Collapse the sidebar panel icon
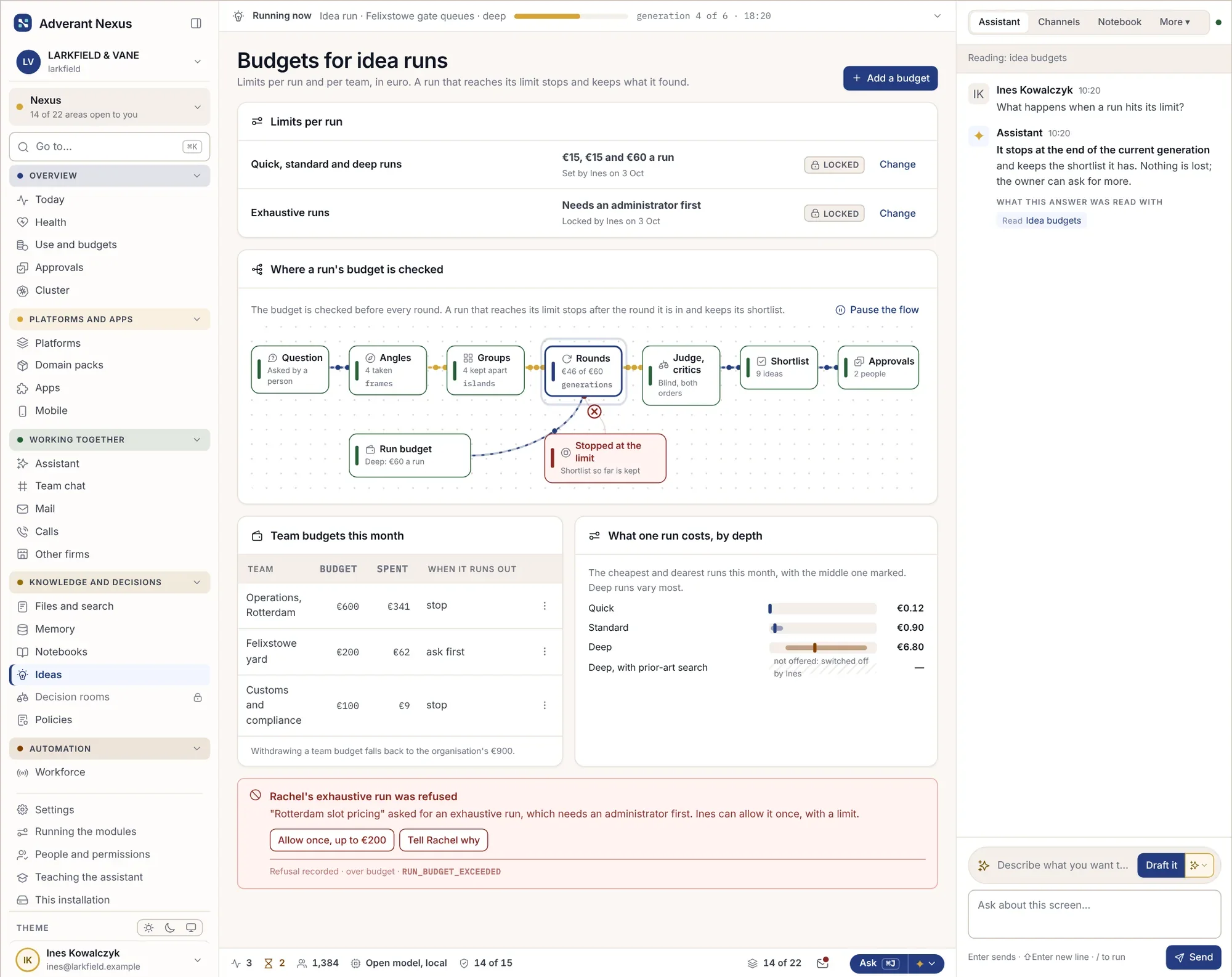 click(196, 23)
